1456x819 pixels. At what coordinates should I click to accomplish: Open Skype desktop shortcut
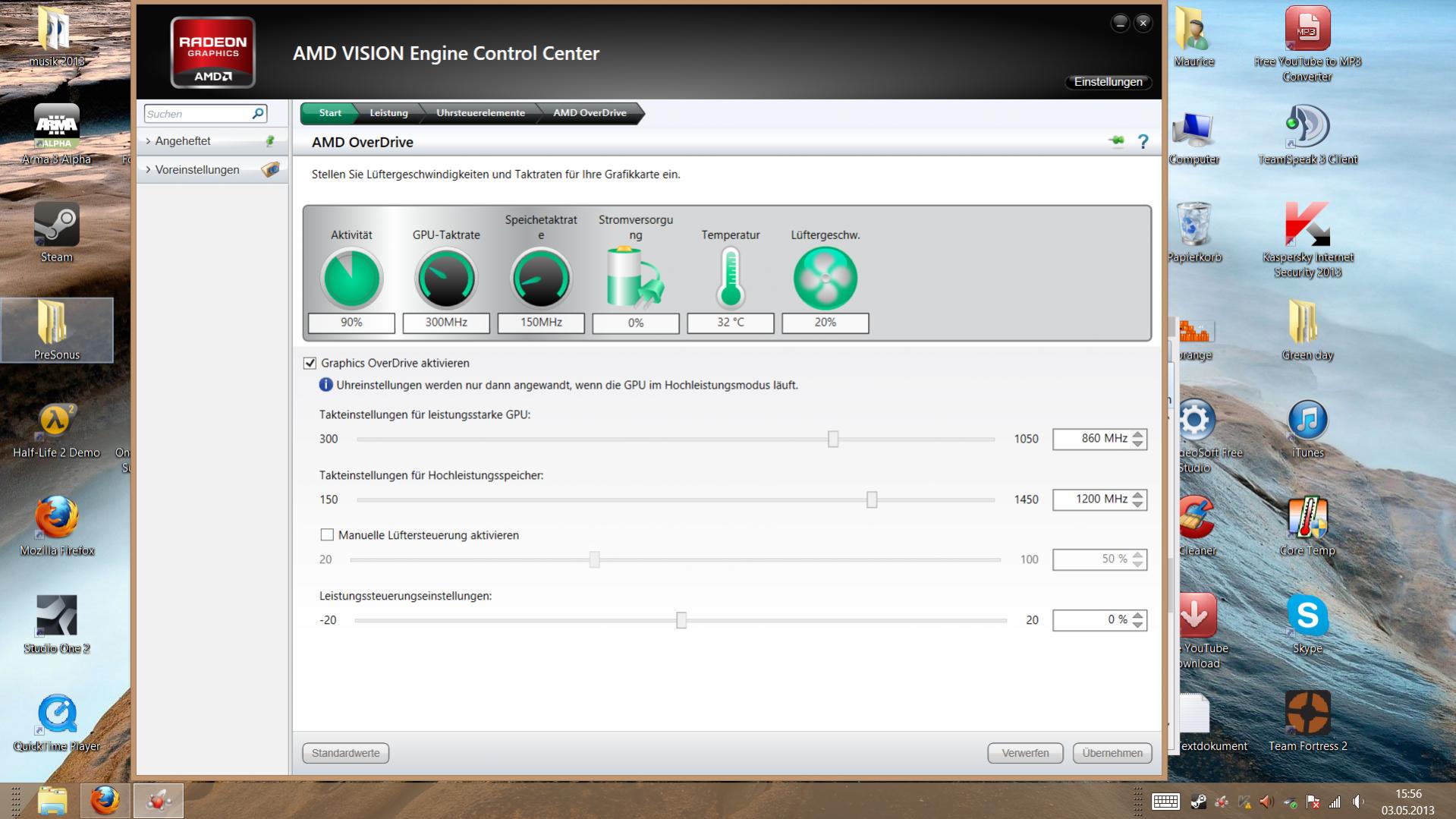[x=1307, y=624]
